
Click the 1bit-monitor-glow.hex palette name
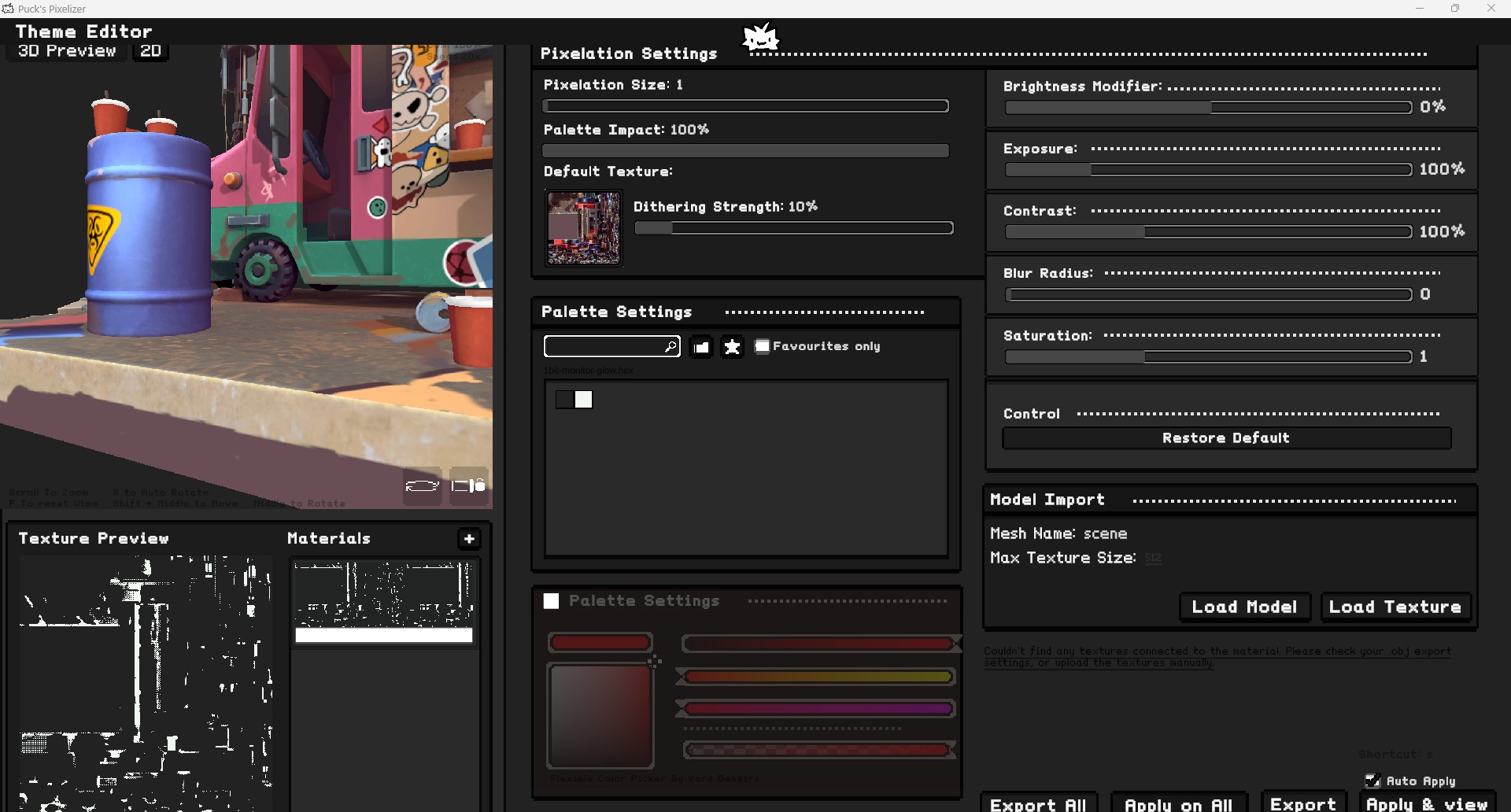588,371
